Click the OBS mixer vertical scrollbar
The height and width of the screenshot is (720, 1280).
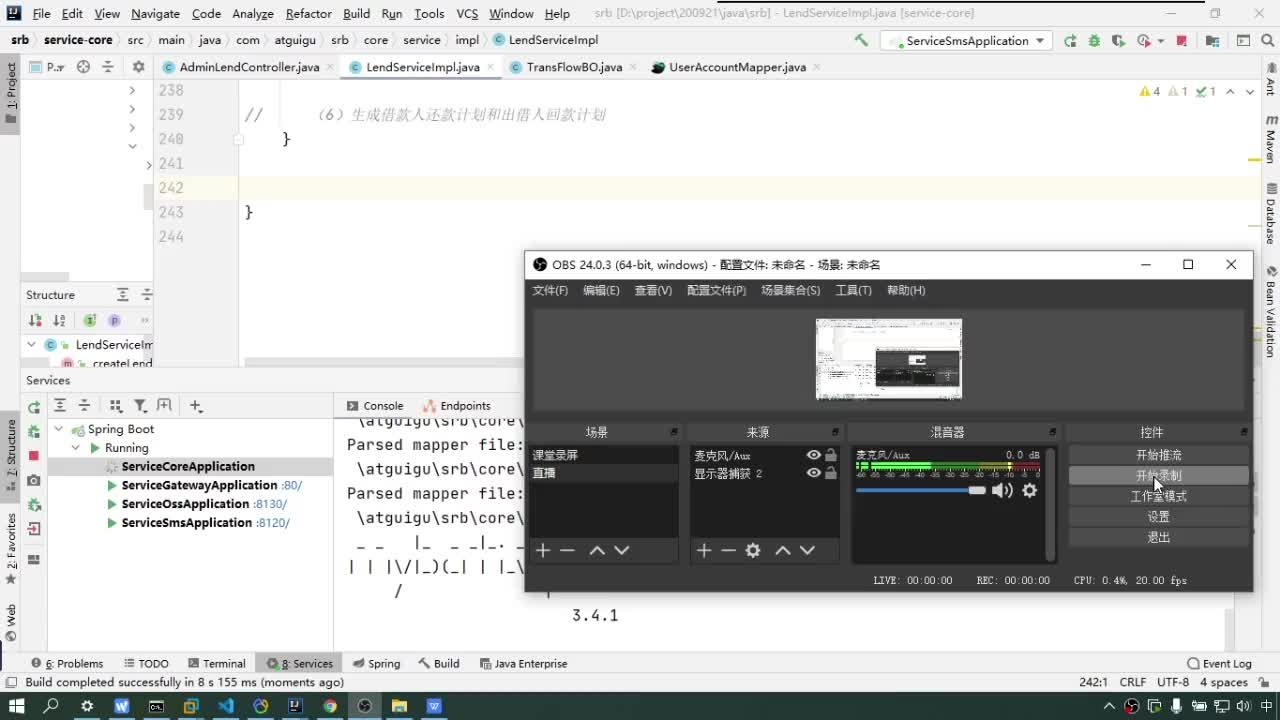pyautogui.click(x=1049, y=505)
